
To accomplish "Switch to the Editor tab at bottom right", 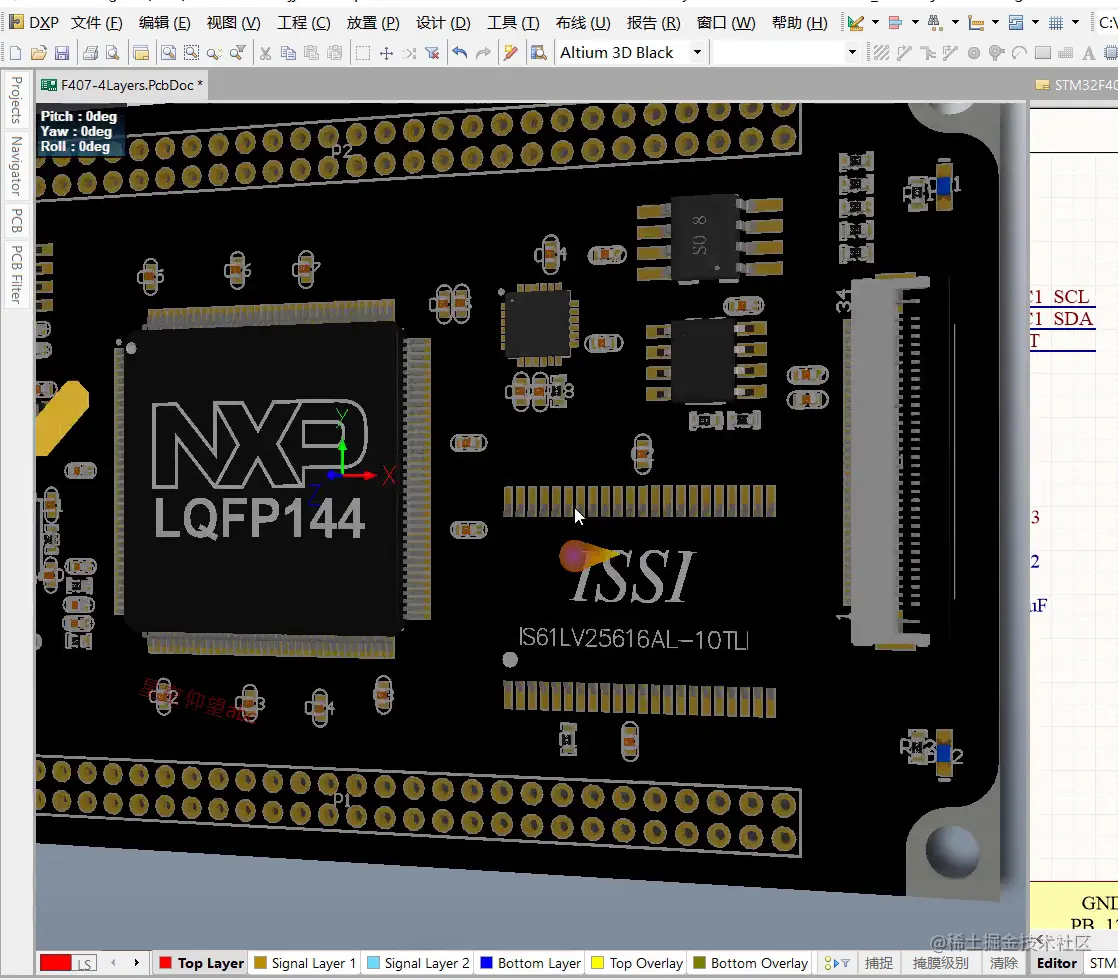I will 1056,963.
